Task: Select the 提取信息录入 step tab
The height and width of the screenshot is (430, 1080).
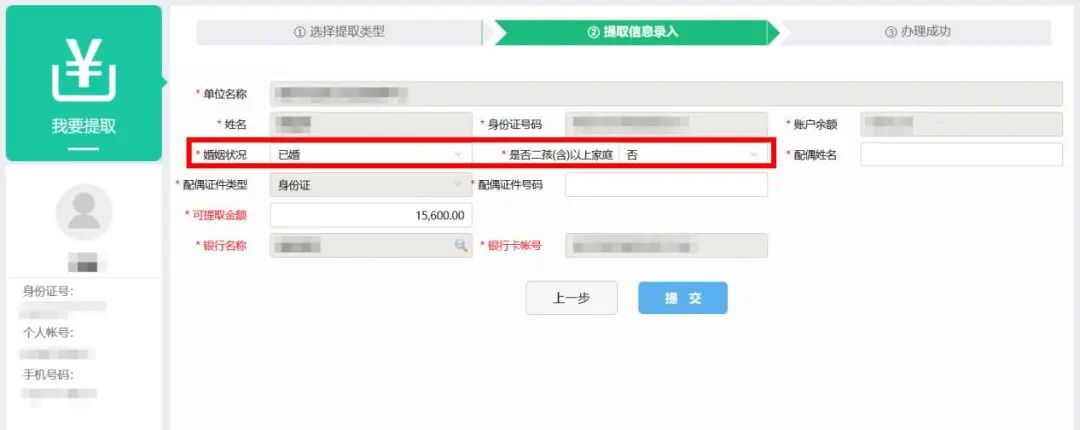Action: pyautogui.click(x=632, y=32)
